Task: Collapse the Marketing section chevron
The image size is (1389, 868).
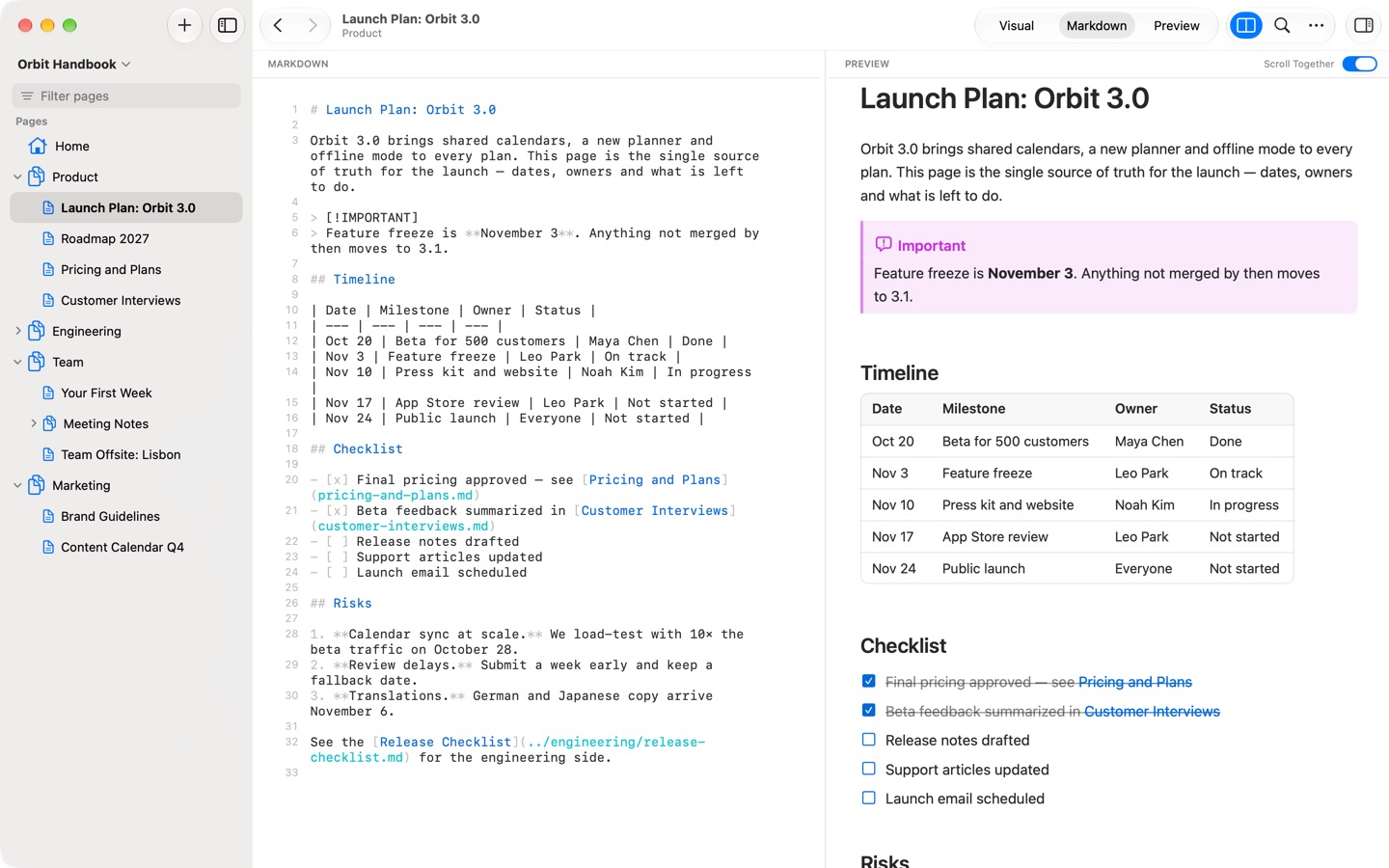Action: (17, 485)
